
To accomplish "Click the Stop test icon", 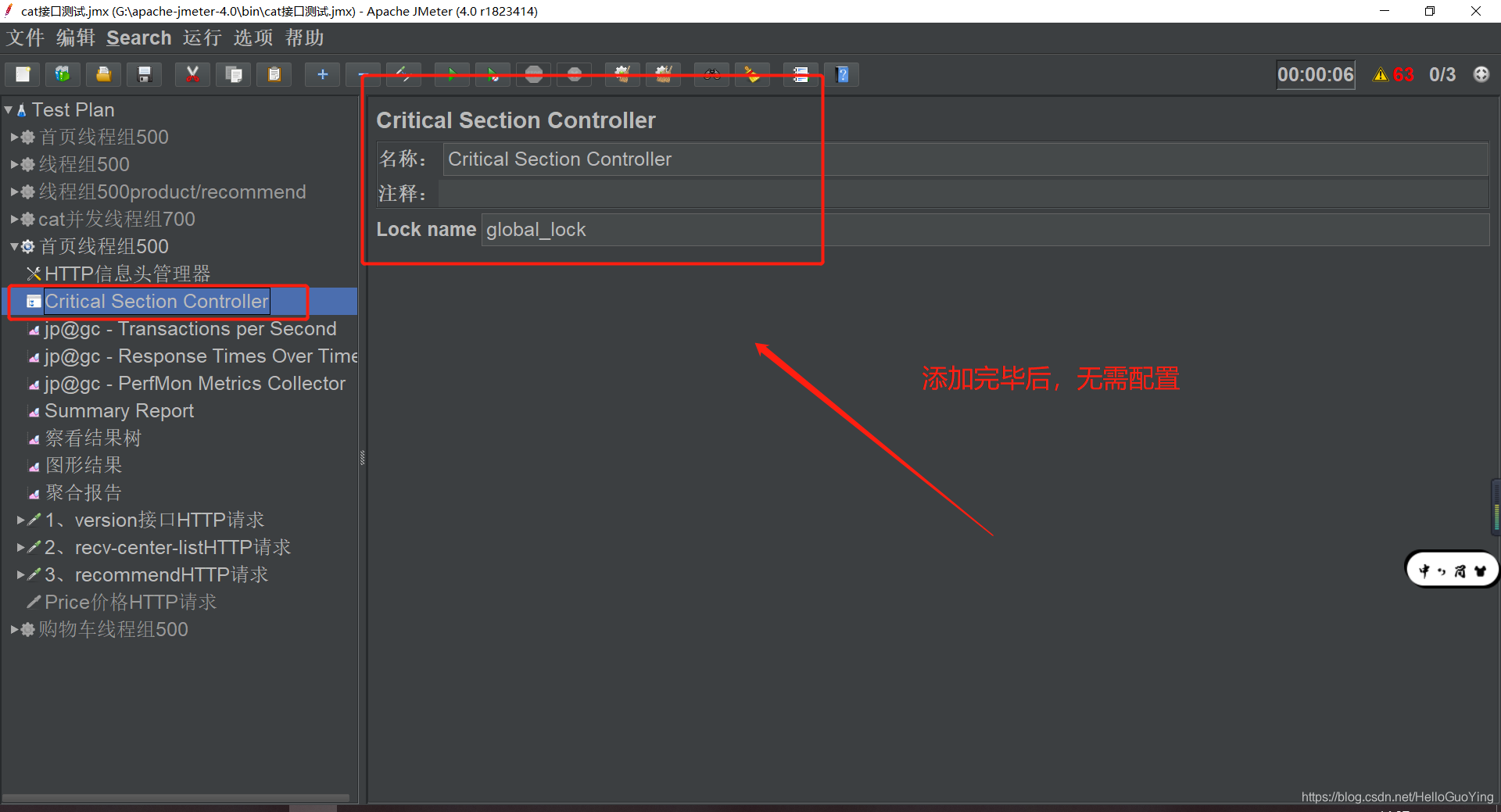I will tap(533, 74).
